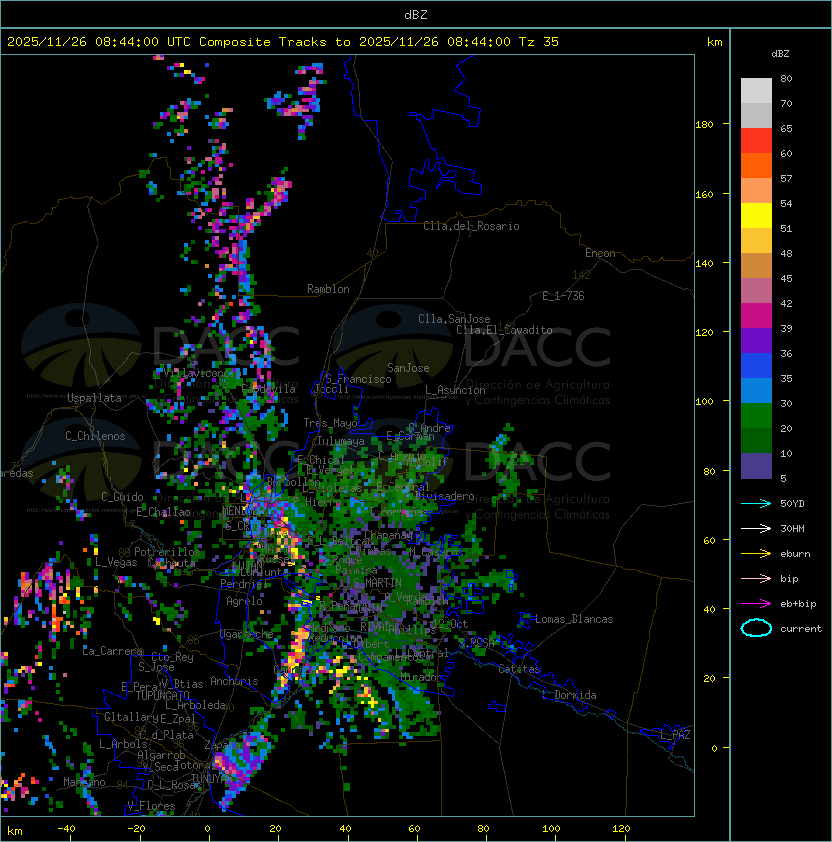Screen dimensions: 832x842
Task: Click the 'Clla.del_Rosario' label
Action: (471, 226)
